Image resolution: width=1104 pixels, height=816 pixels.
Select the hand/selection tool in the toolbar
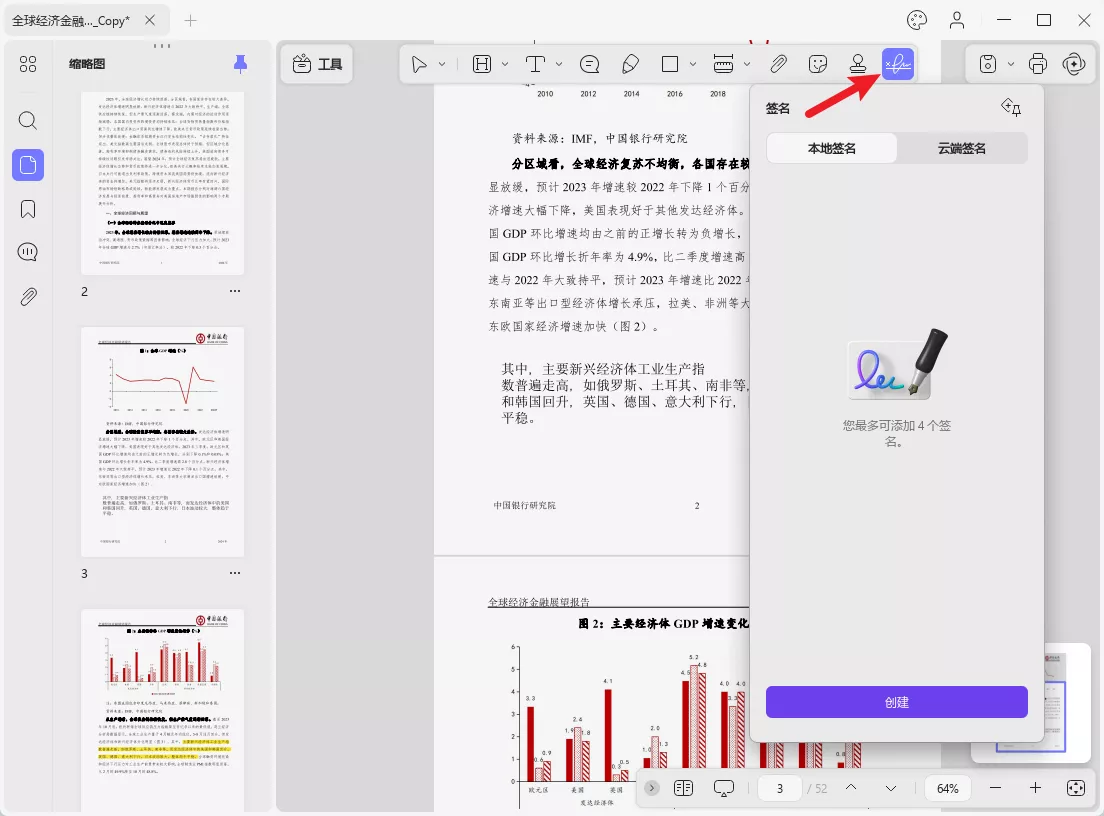pos(421,63)
